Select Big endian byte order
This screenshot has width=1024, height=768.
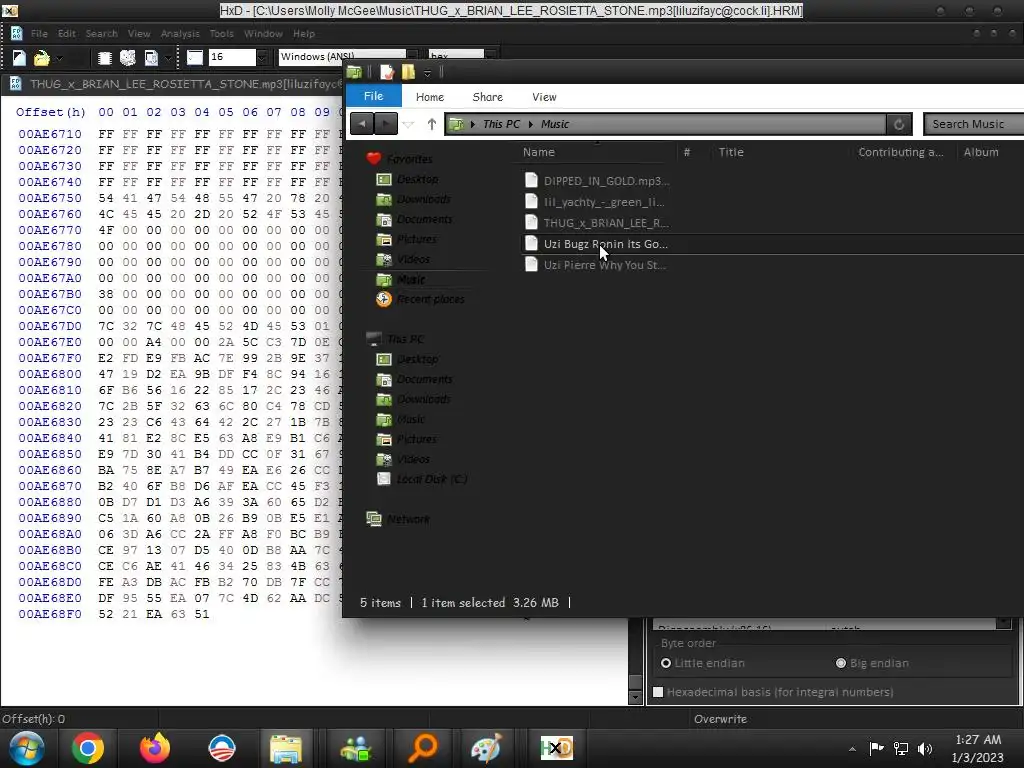pyautogui.click(x=872, y=663)
